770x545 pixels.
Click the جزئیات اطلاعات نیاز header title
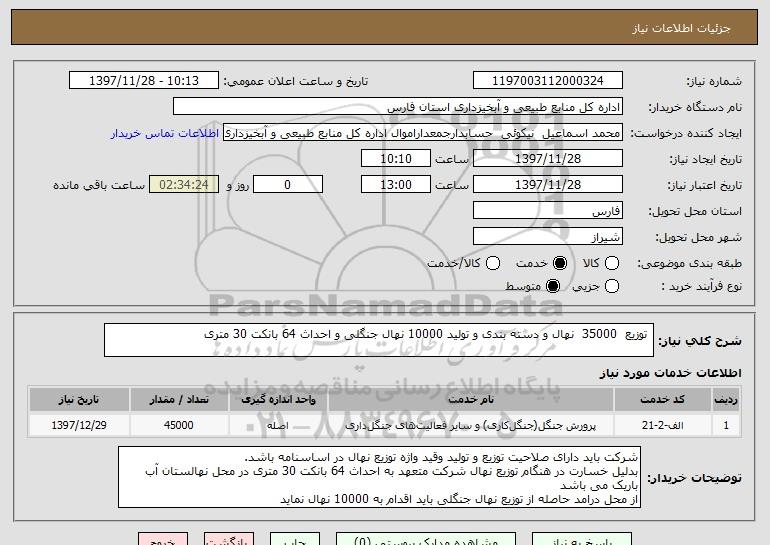(681, 28)
